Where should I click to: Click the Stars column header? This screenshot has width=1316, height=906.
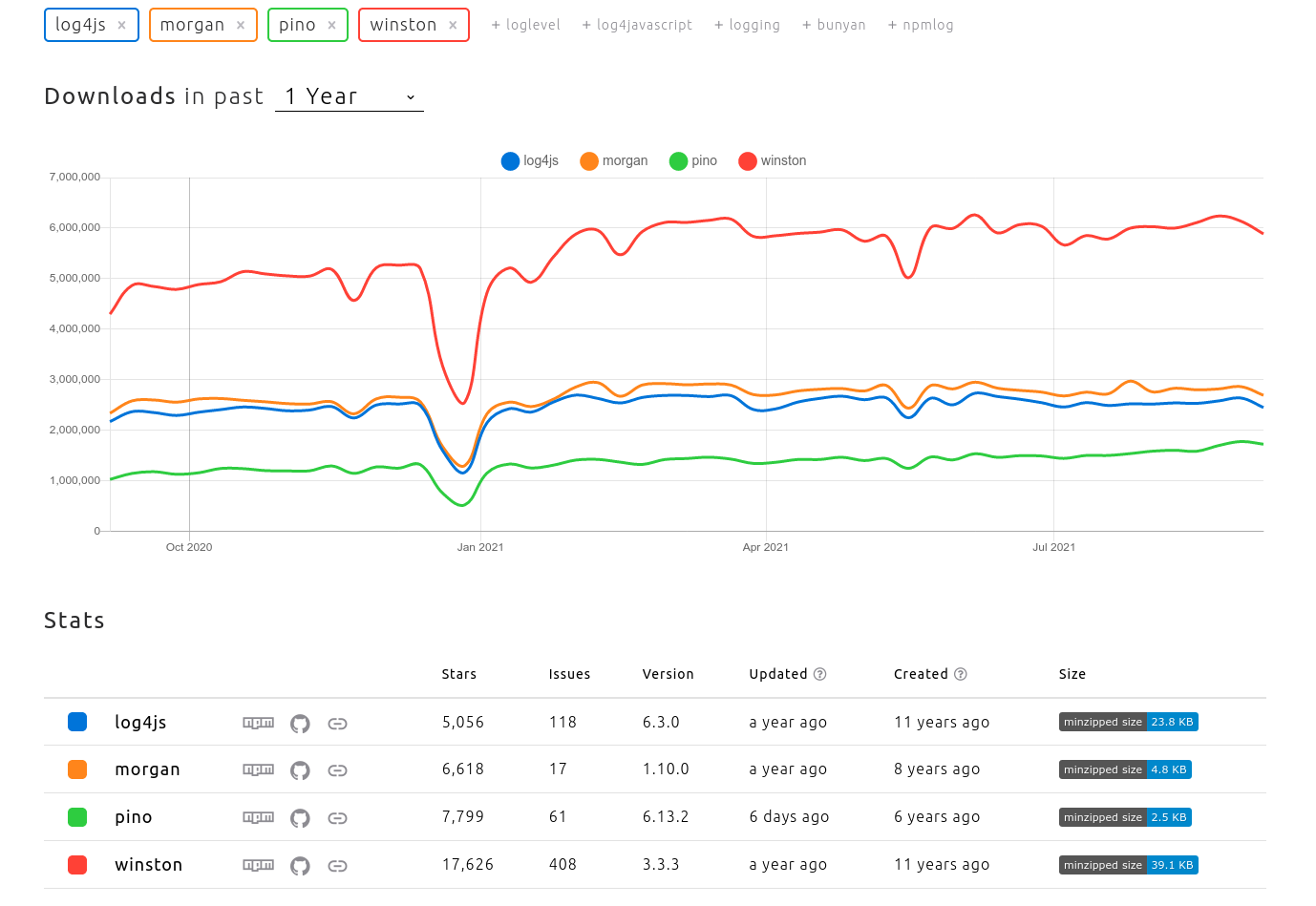tap(459, 674)
